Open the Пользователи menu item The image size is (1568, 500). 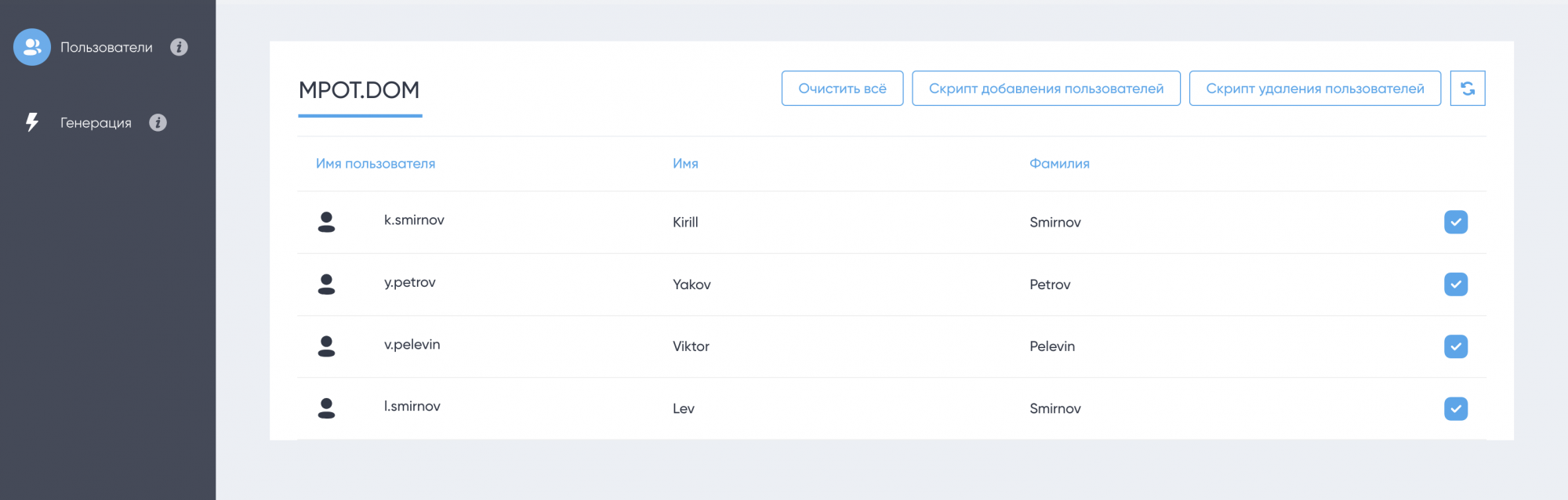point(107,47)
